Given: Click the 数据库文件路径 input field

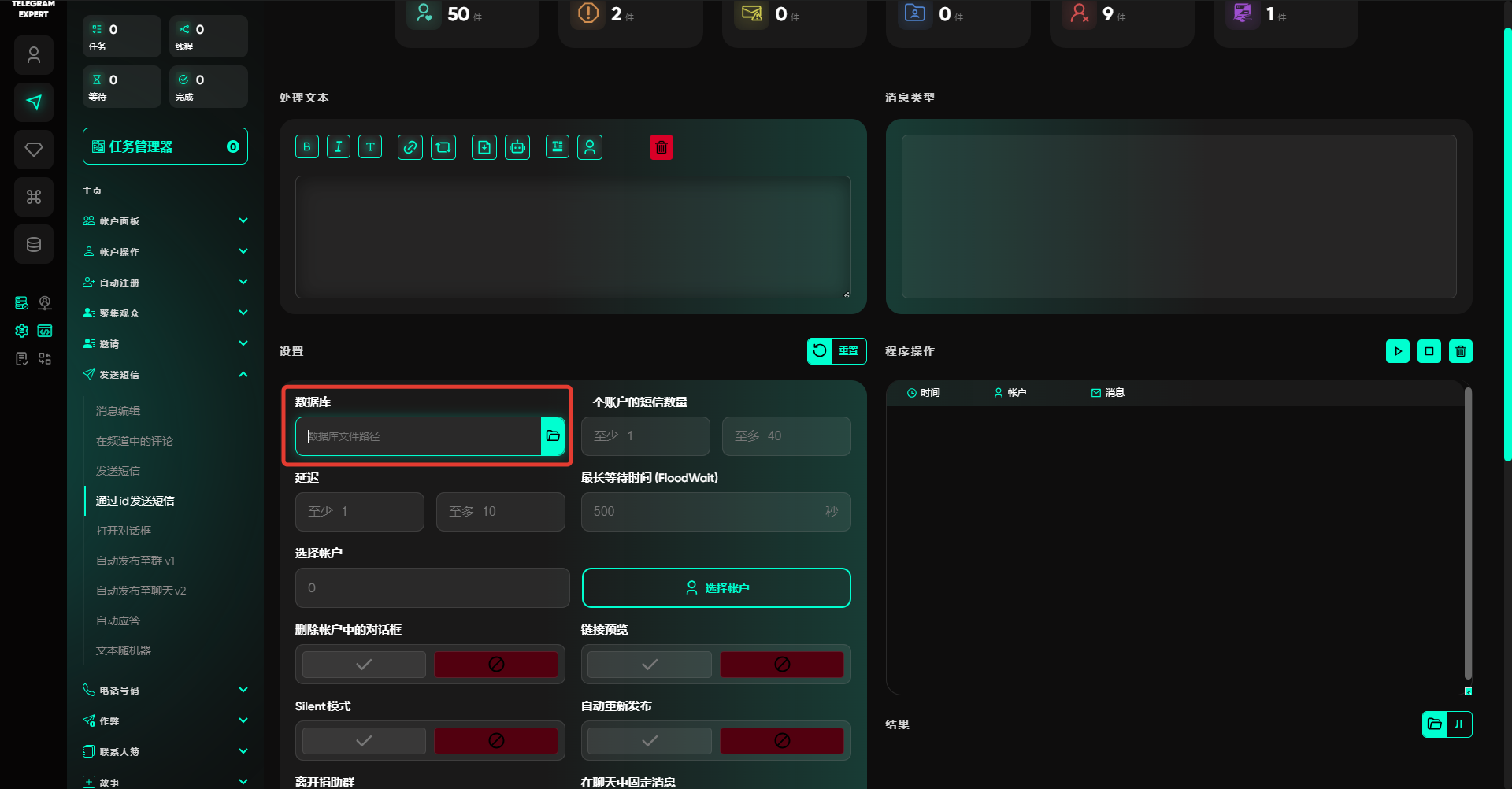Looking at the screenshot, I should (x=418, y=436).
